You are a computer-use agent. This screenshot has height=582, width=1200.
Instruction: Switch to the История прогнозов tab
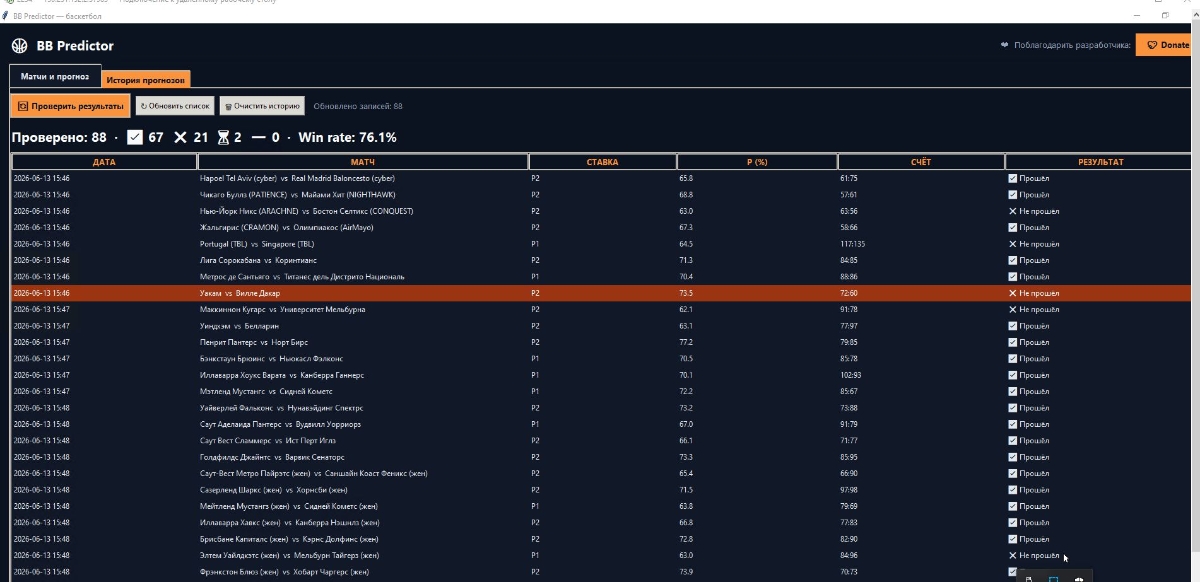(145, 80)
